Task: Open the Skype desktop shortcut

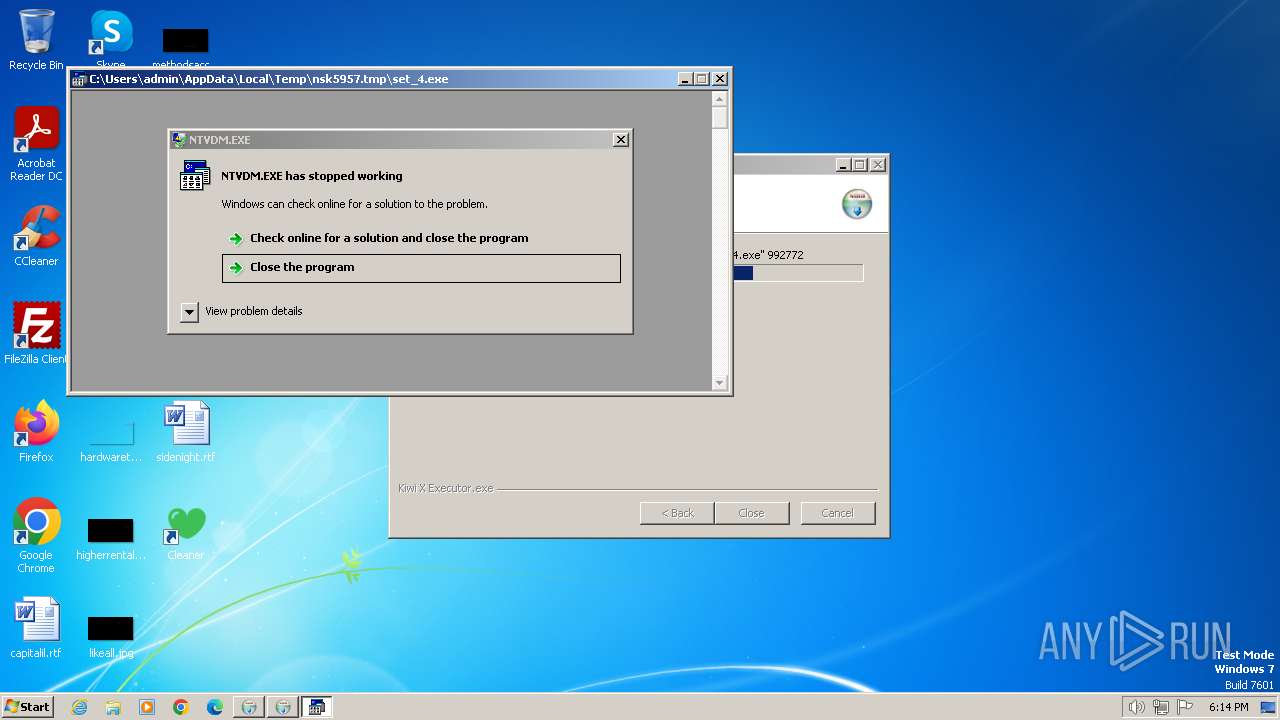Action: point(111,40)
